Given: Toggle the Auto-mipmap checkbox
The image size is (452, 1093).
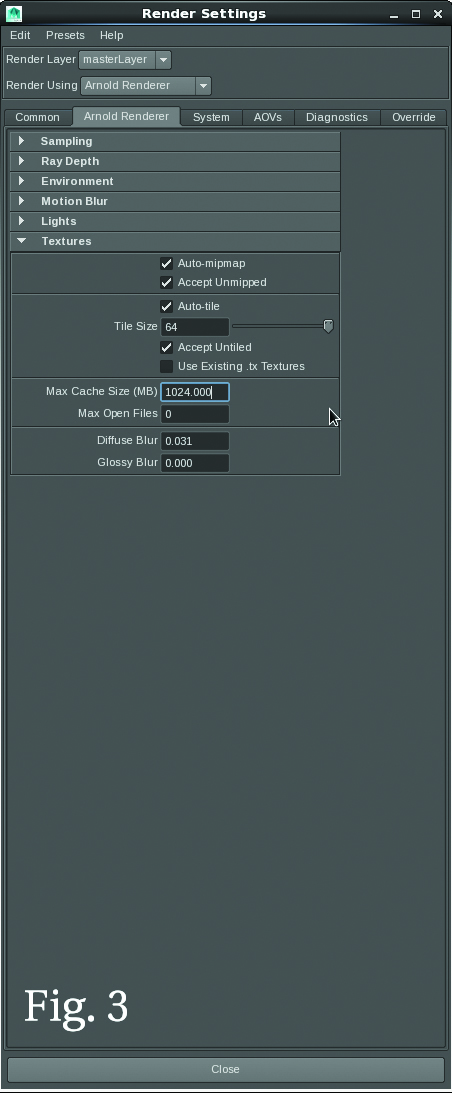Looking at the screenshot, I should point(167,263).
